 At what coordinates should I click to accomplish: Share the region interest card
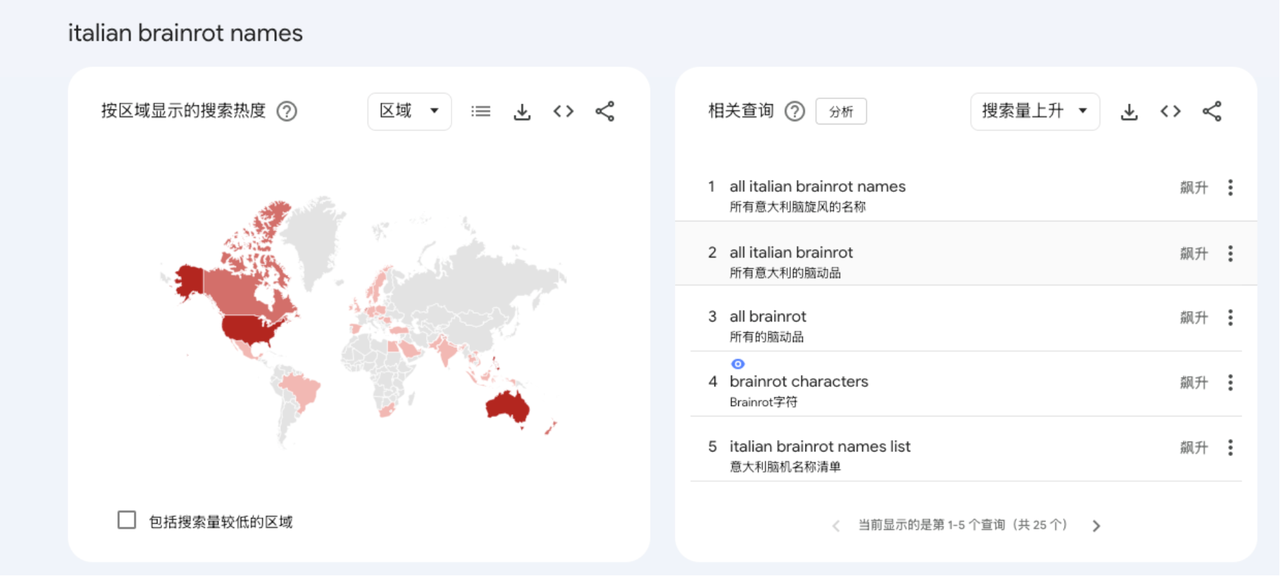coord(605,111)
